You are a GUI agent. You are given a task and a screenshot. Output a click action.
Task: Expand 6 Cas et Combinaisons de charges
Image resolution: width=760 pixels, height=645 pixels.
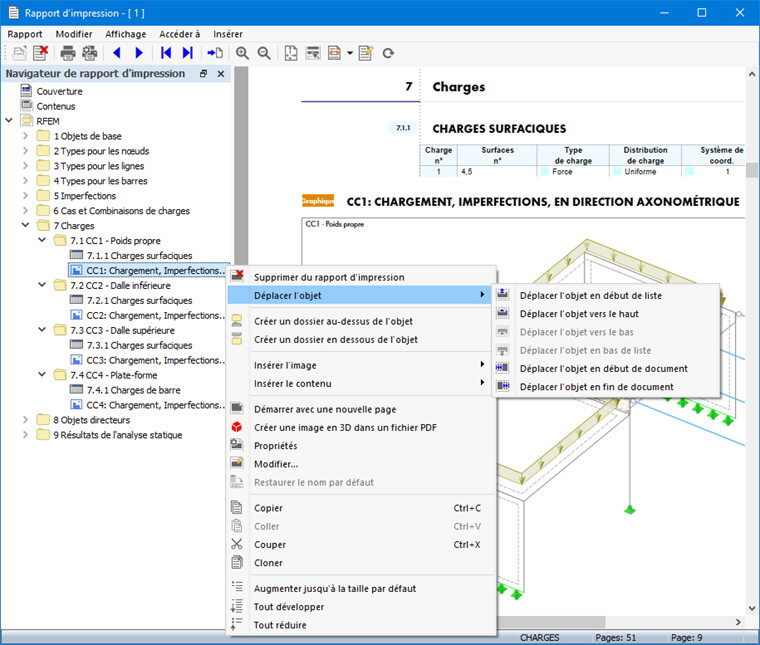pyautogui.click(x=26, y=210)
